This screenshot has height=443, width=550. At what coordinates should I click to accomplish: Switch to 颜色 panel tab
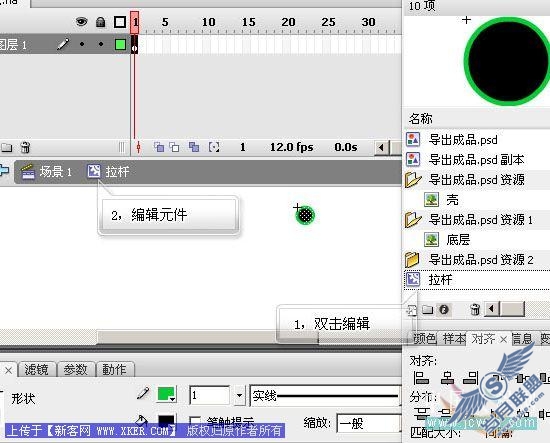pyautogui.click(x=424, y=339)
